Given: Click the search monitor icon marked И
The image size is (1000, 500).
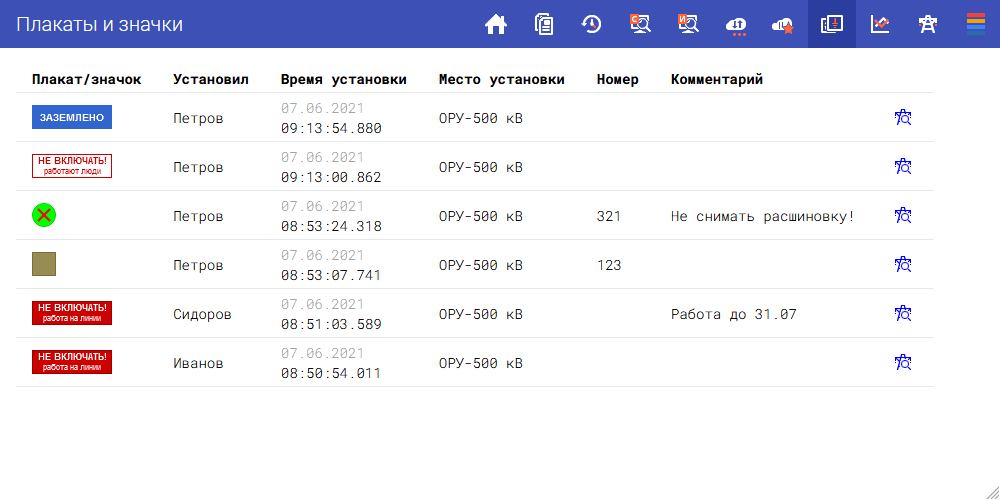Looking at the screenshot, I should point(688,24).
